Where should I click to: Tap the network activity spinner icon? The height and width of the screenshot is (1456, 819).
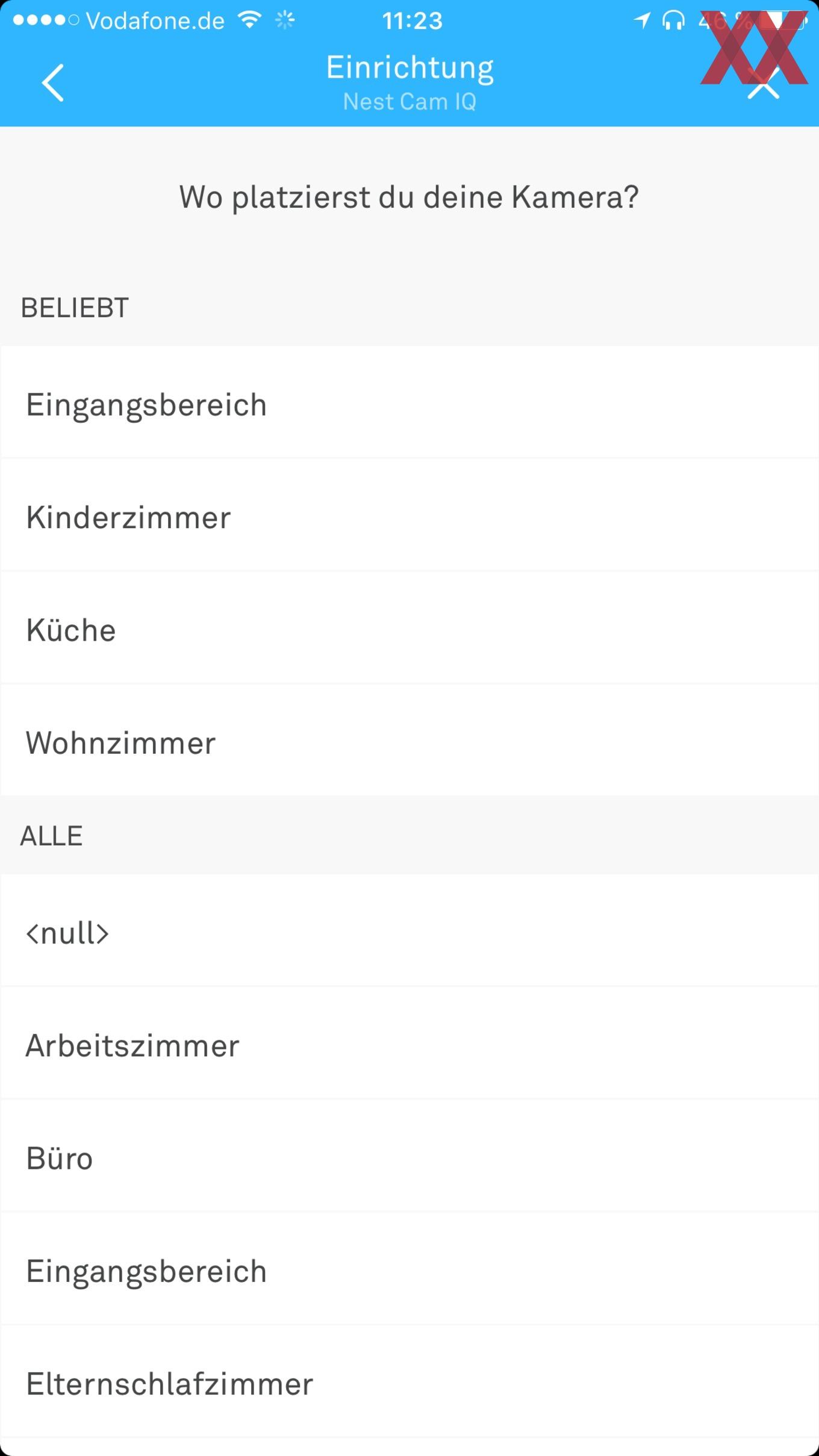(x=285, y=20)
